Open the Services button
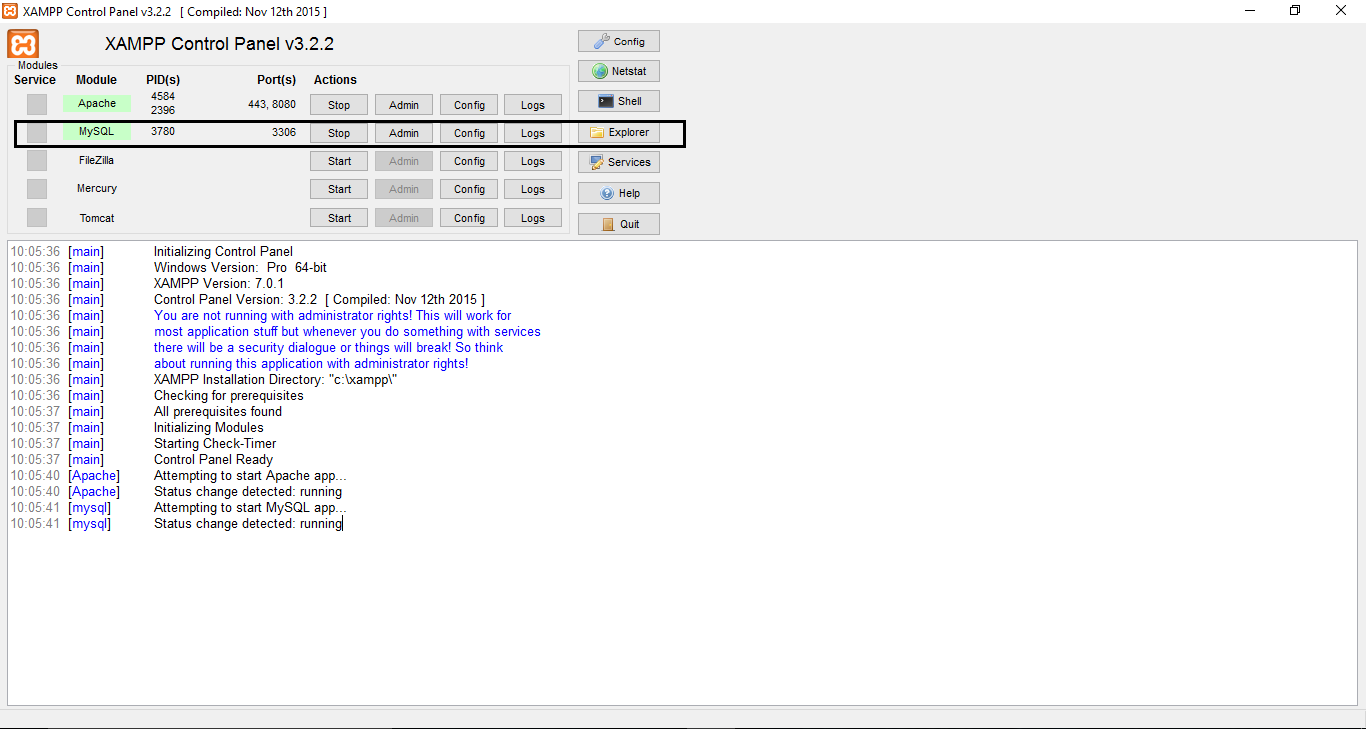The image size is (1366, 729). (619, 162)
